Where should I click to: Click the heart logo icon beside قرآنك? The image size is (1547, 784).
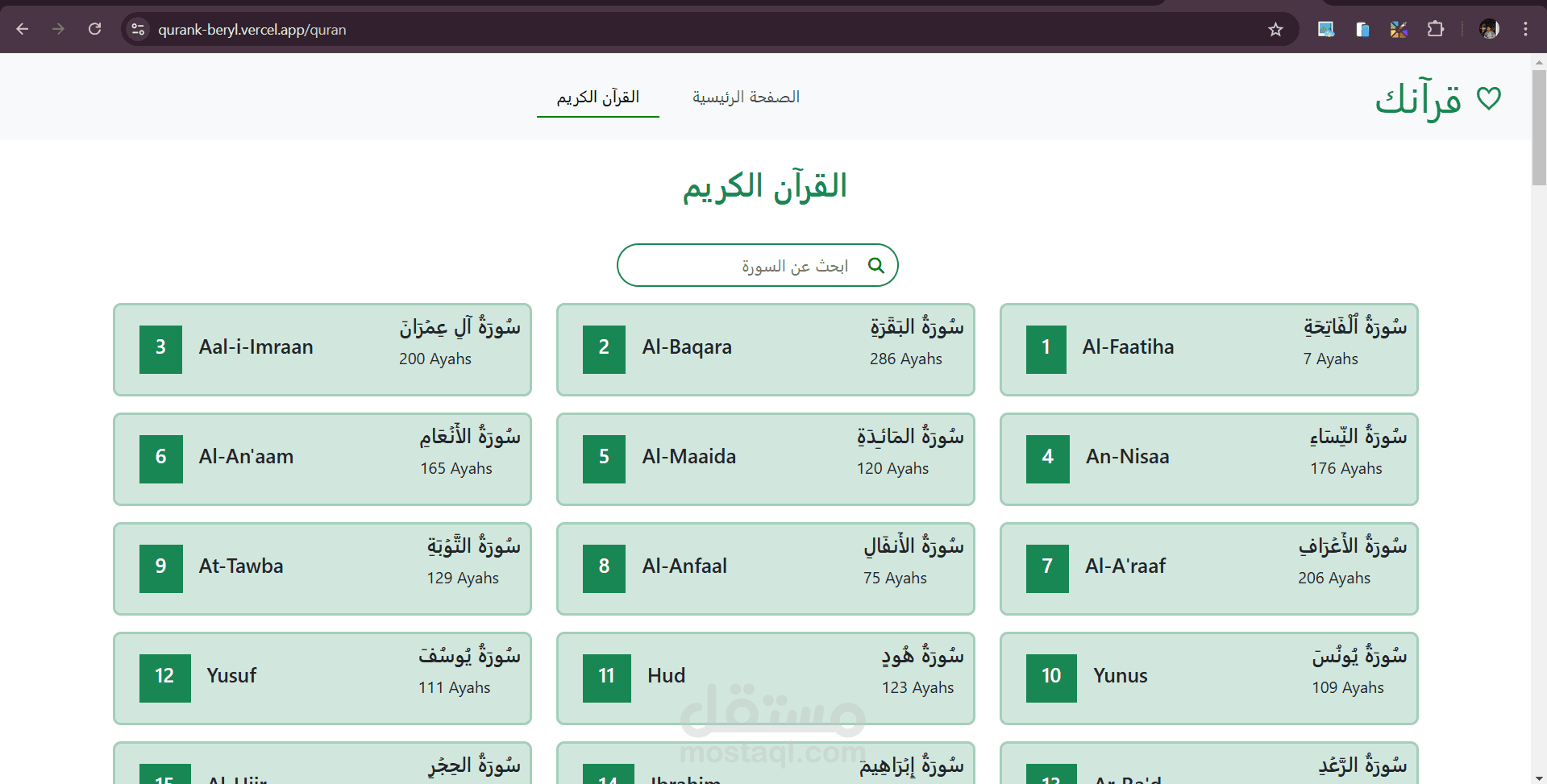(1488, 98)
